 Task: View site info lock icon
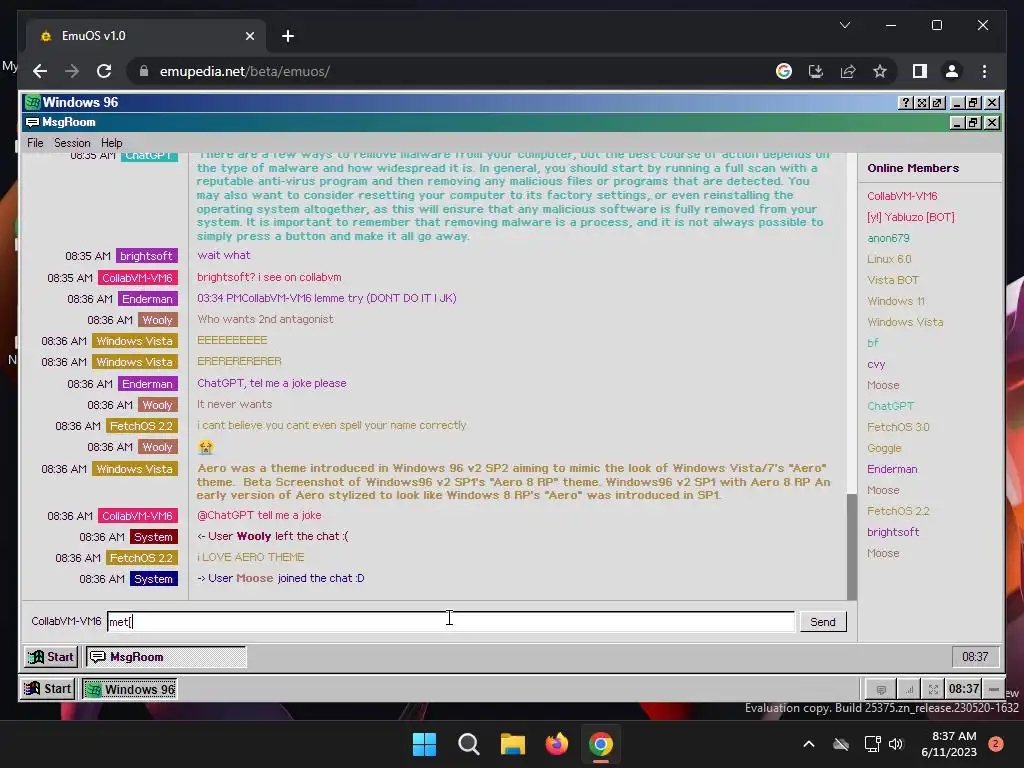pos(144,71)
